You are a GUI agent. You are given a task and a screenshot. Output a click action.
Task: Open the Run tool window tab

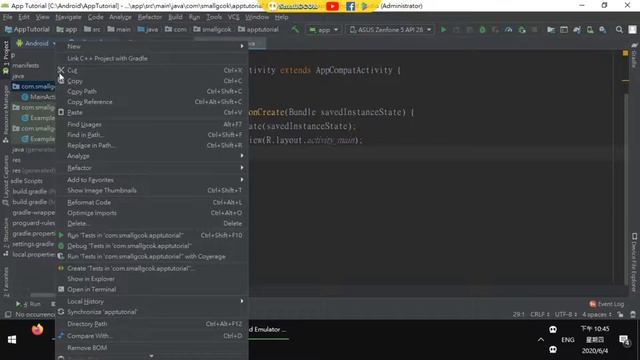[x=28, y=304]
